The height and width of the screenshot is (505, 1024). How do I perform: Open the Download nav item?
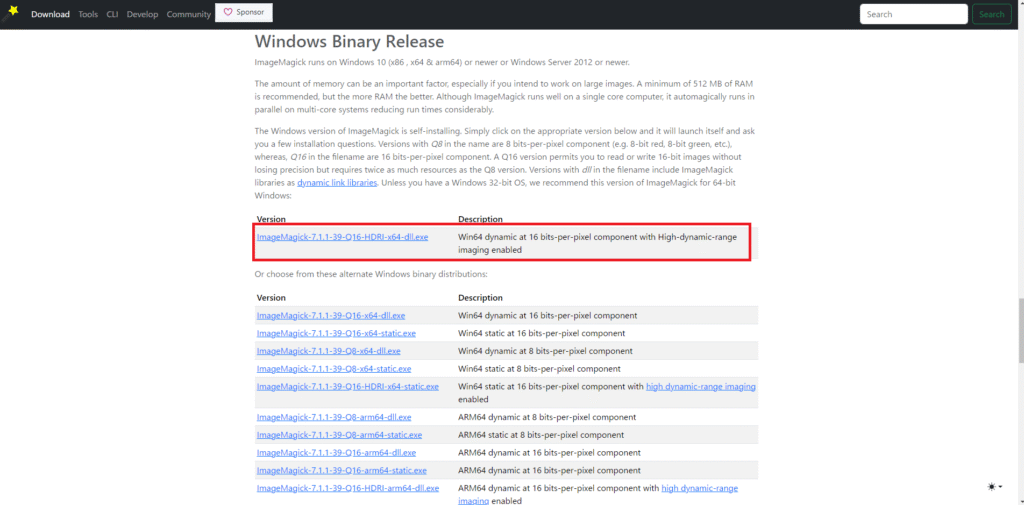point(50,14)
